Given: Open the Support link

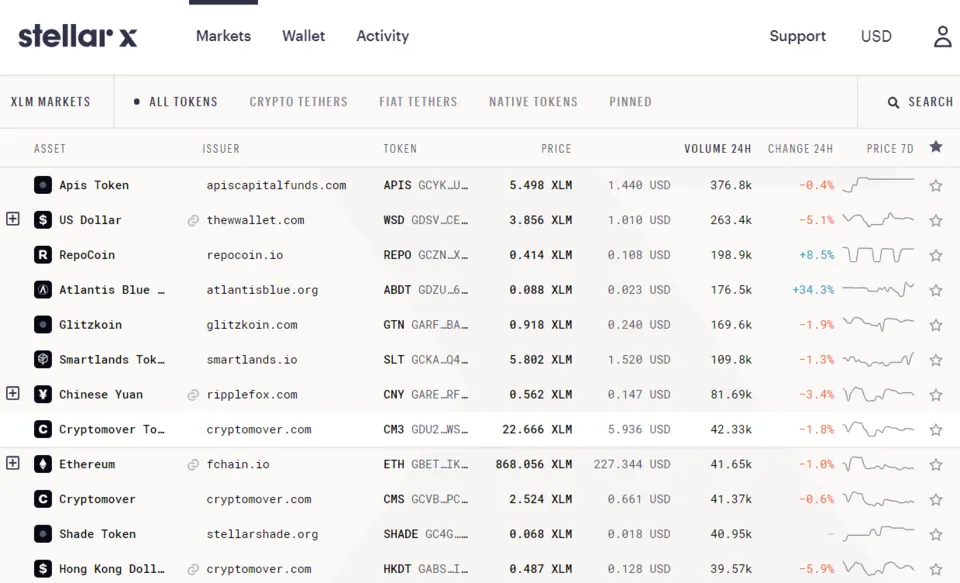Looking at the screenshot, I should point(797,36).
